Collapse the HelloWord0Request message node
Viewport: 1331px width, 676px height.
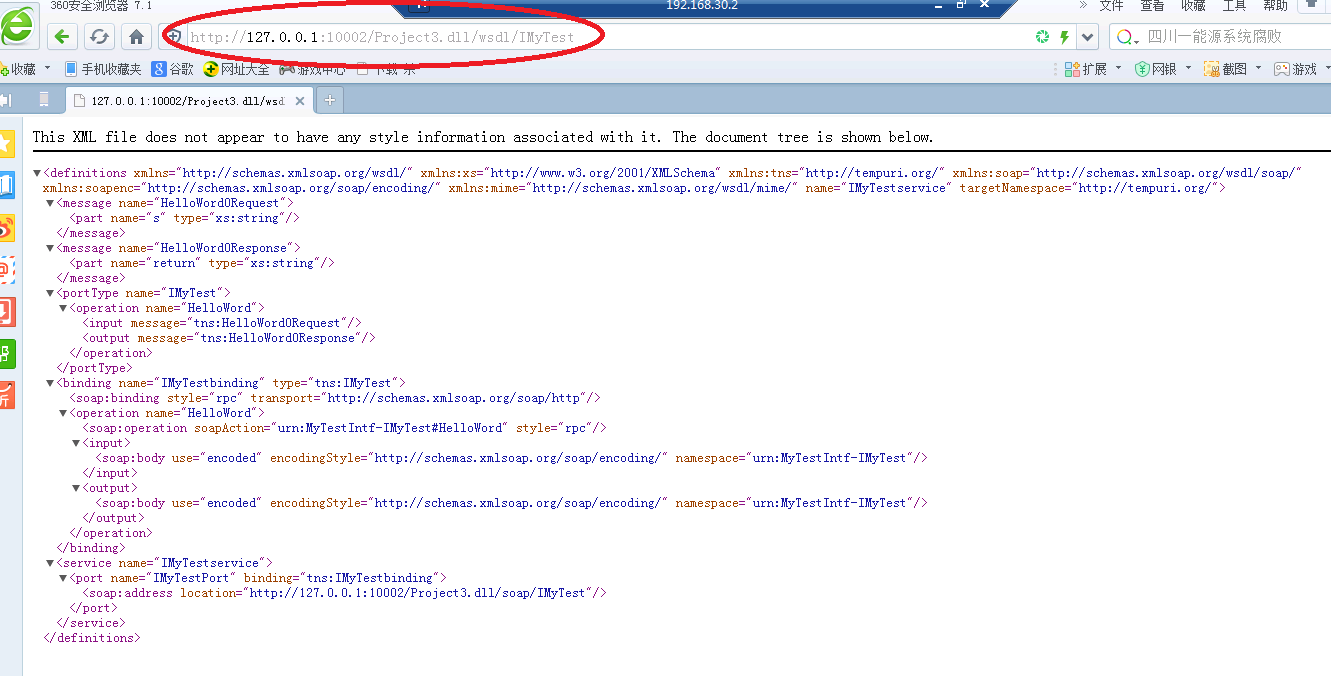pyautogui.click(x=50, y=203)
